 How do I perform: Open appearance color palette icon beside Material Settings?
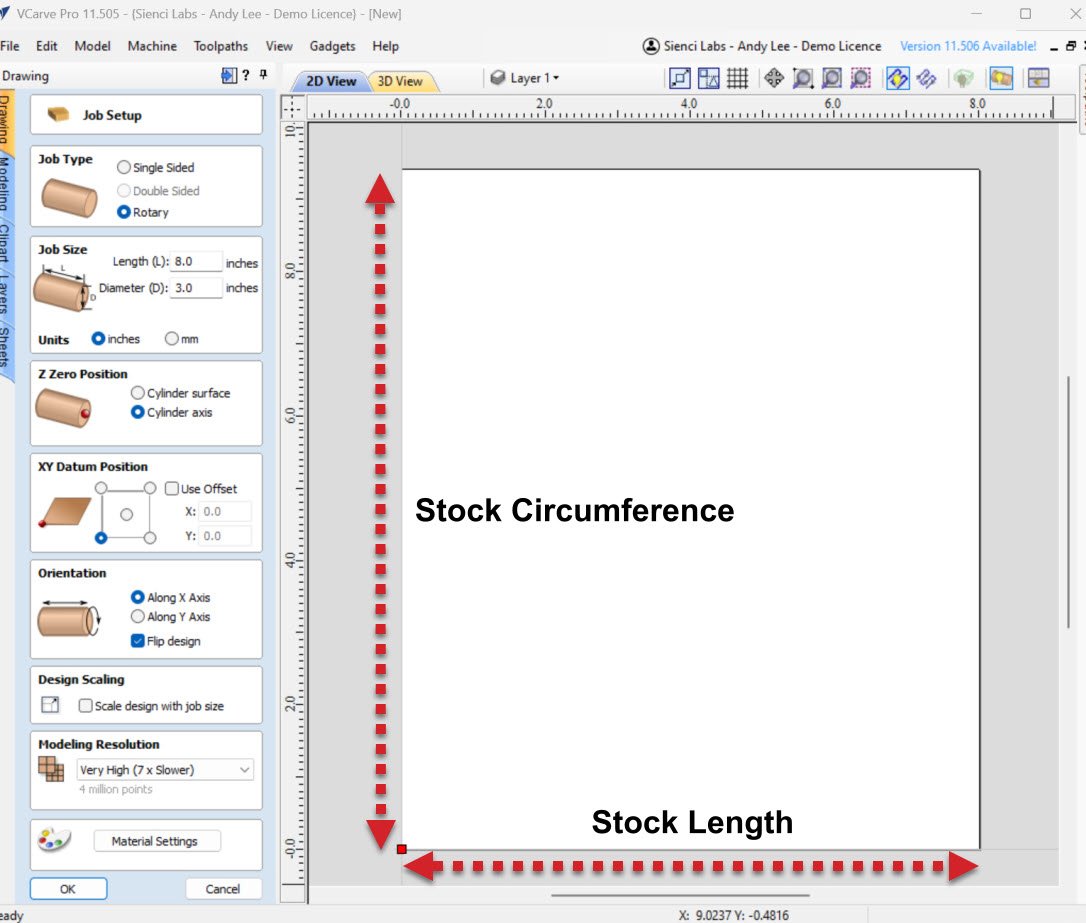coord(52,841)
